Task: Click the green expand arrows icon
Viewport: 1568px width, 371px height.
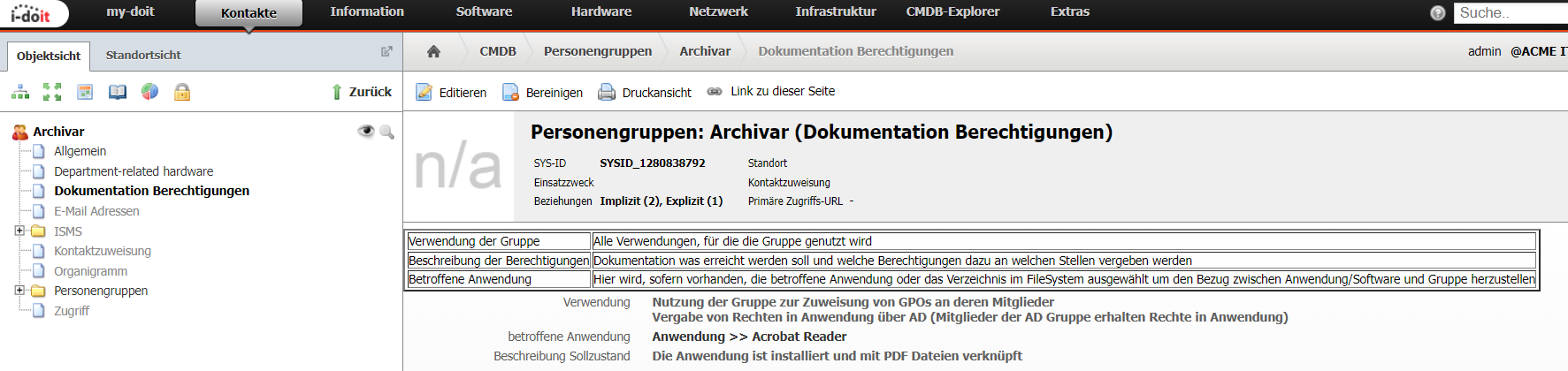Action: click(x=52, y=92)
